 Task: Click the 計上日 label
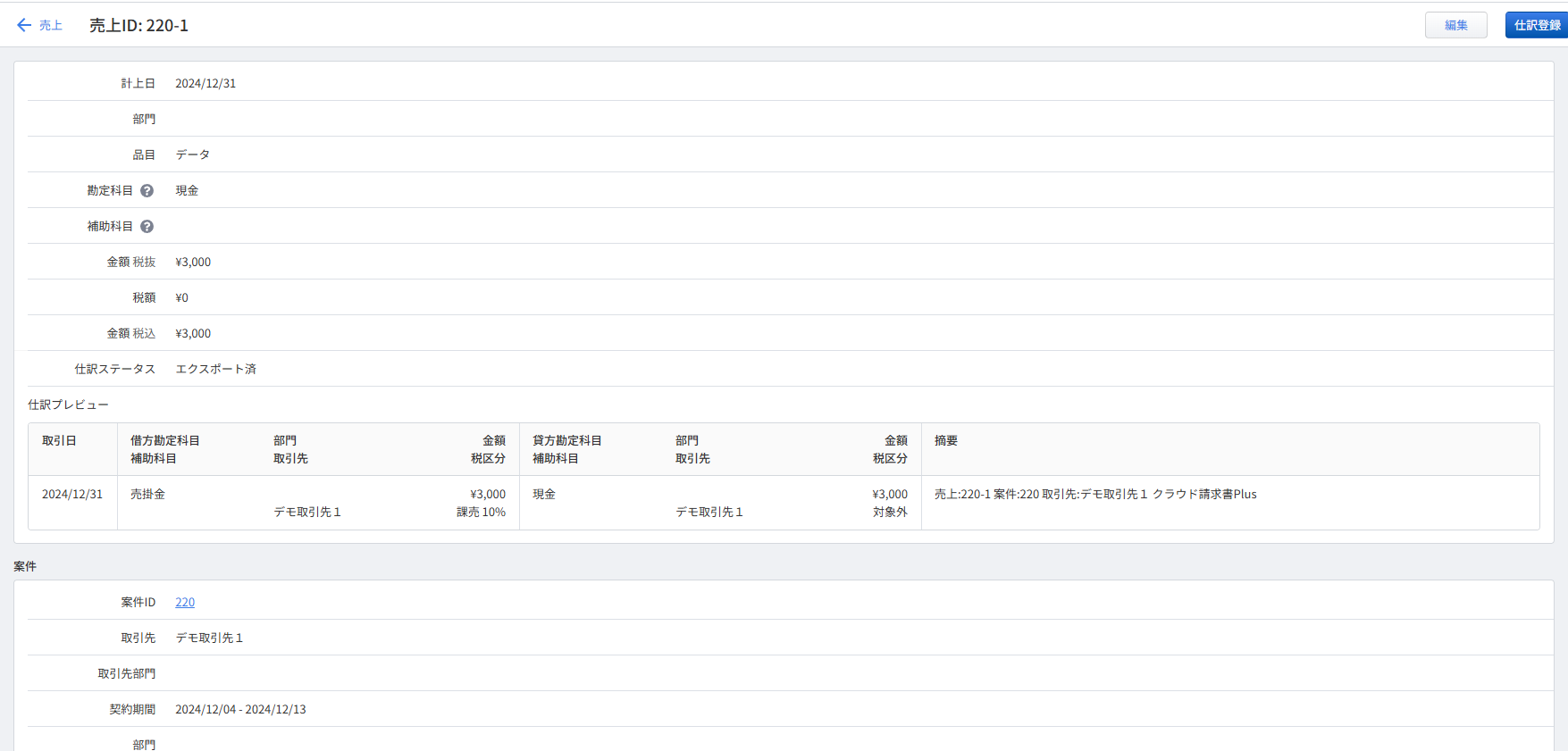pyautogui.click(x=138, y=83)
